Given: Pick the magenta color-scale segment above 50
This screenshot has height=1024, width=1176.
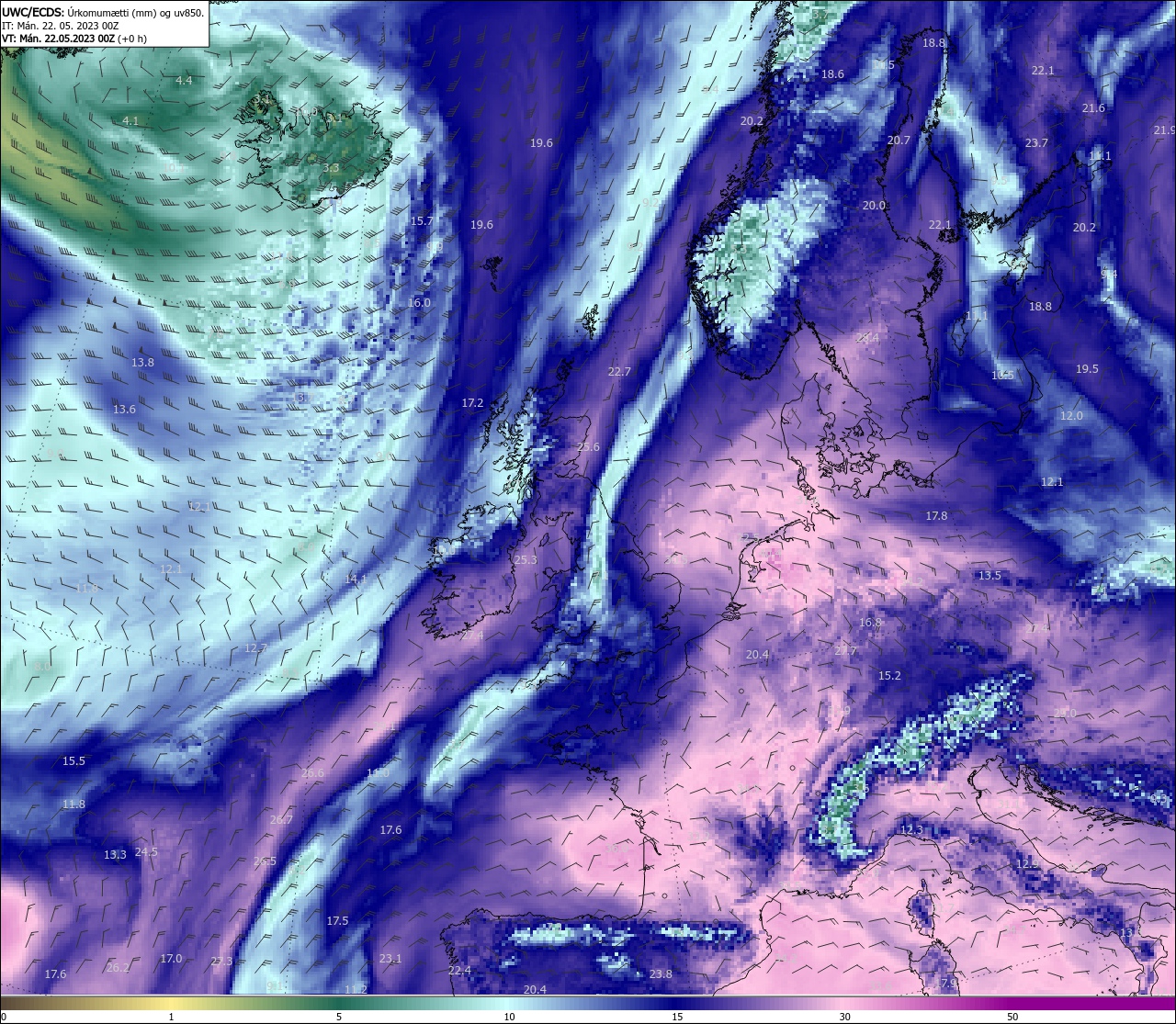Looking at the screenshot, I should pos(1012,1003).
